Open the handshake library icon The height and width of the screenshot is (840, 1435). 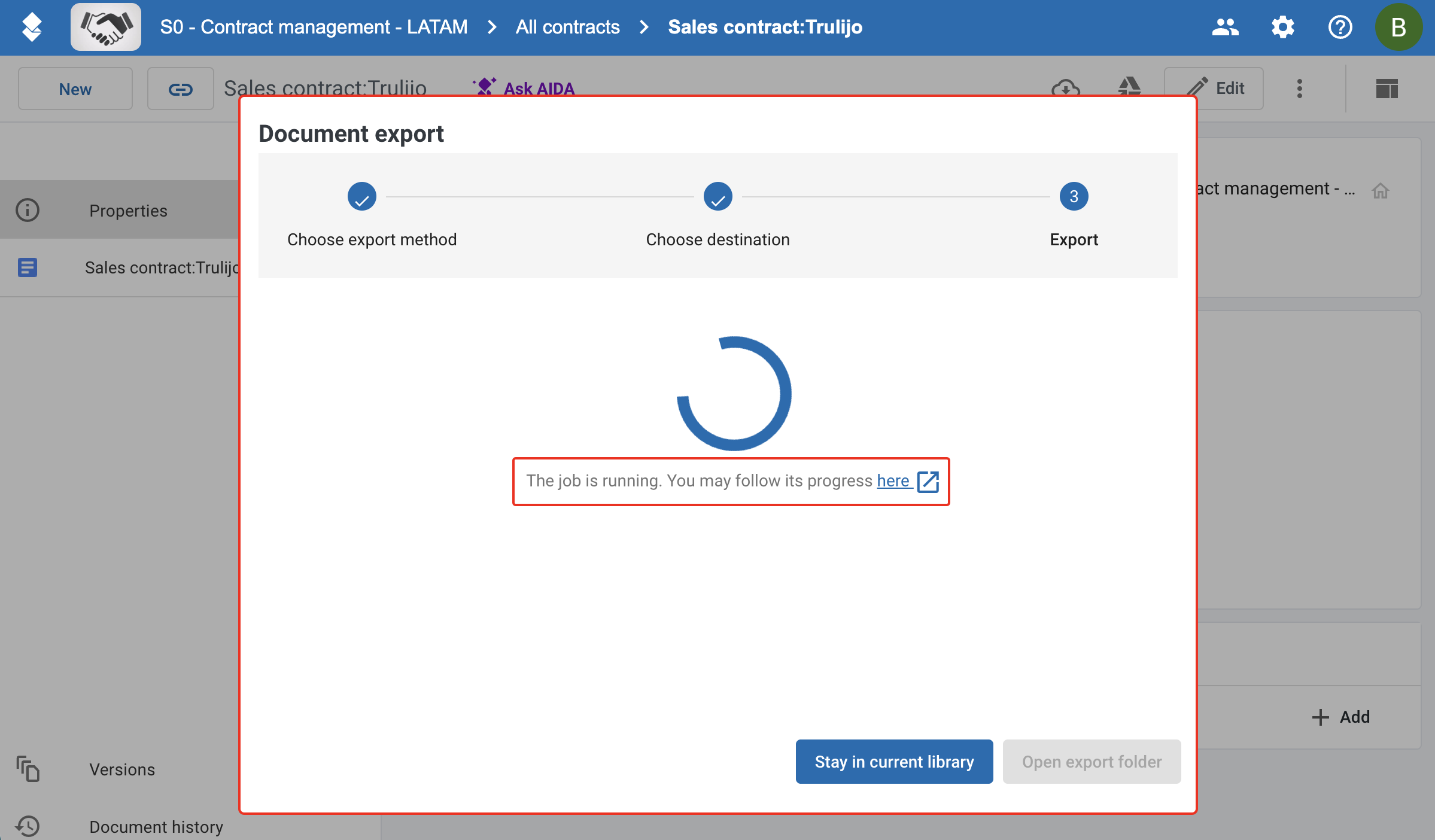pyautogui.click(x=106, y=27)
